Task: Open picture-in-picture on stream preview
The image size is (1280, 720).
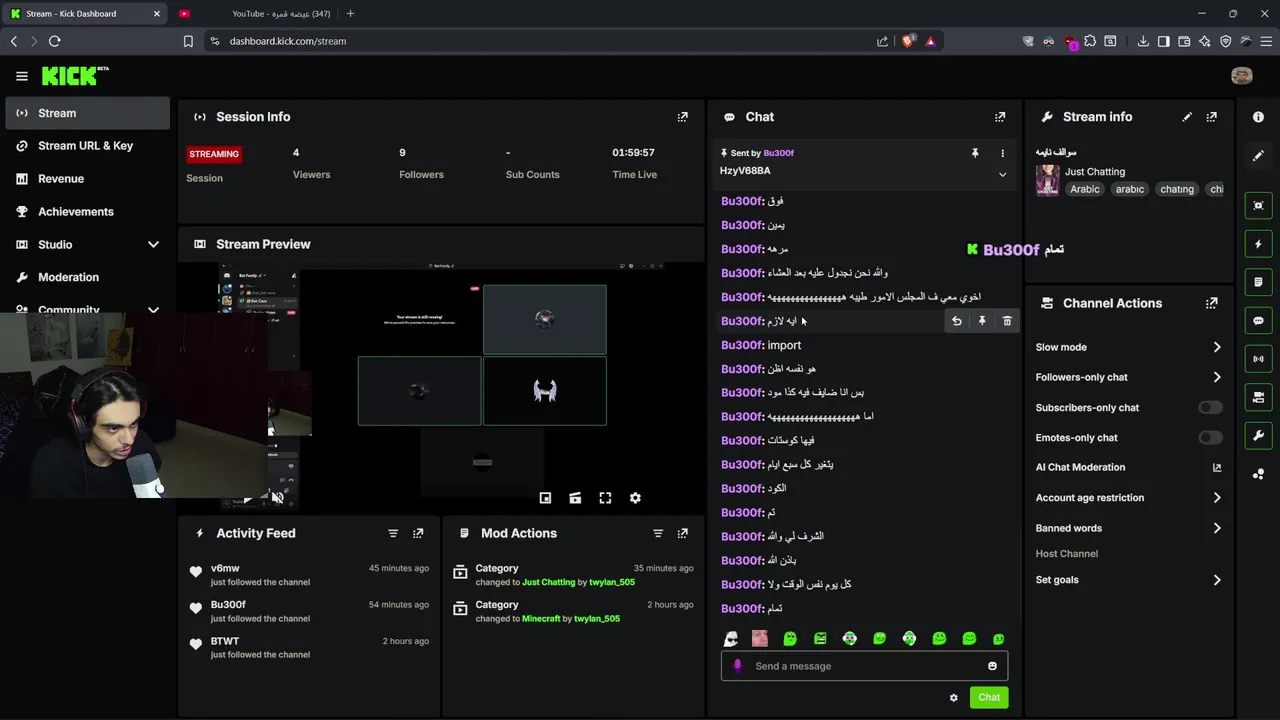Action: click(x=545, y=498)
